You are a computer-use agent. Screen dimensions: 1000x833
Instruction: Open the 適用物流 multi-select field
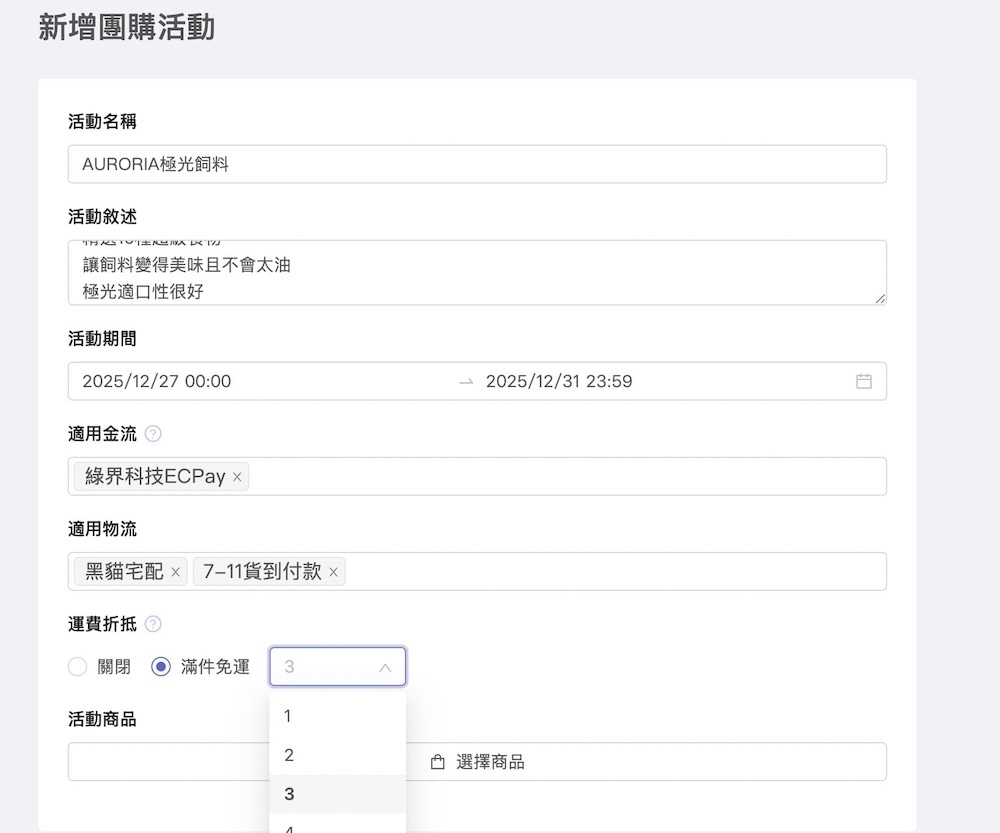coord(610,572)
